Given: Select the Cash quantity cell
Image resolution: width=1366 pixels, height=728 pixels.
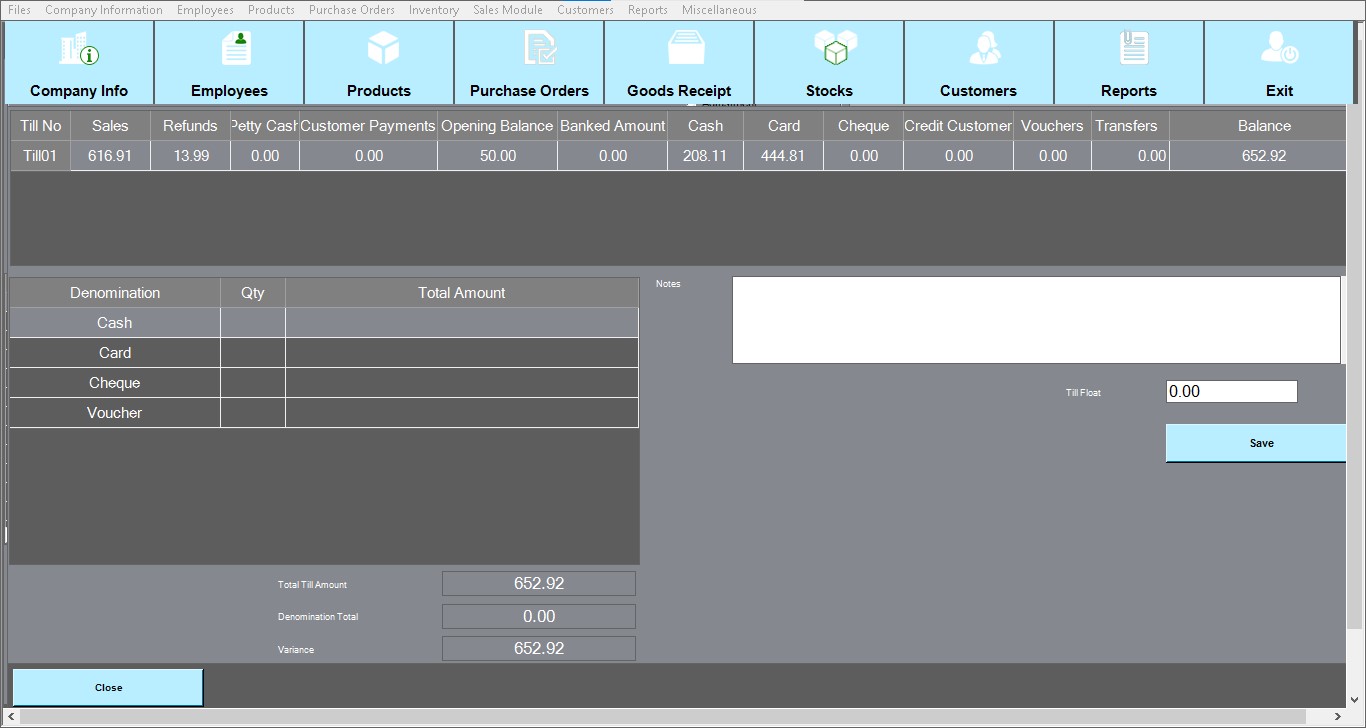Looking at the screenshot, I should pyautogui.click(x=253, y=323).
